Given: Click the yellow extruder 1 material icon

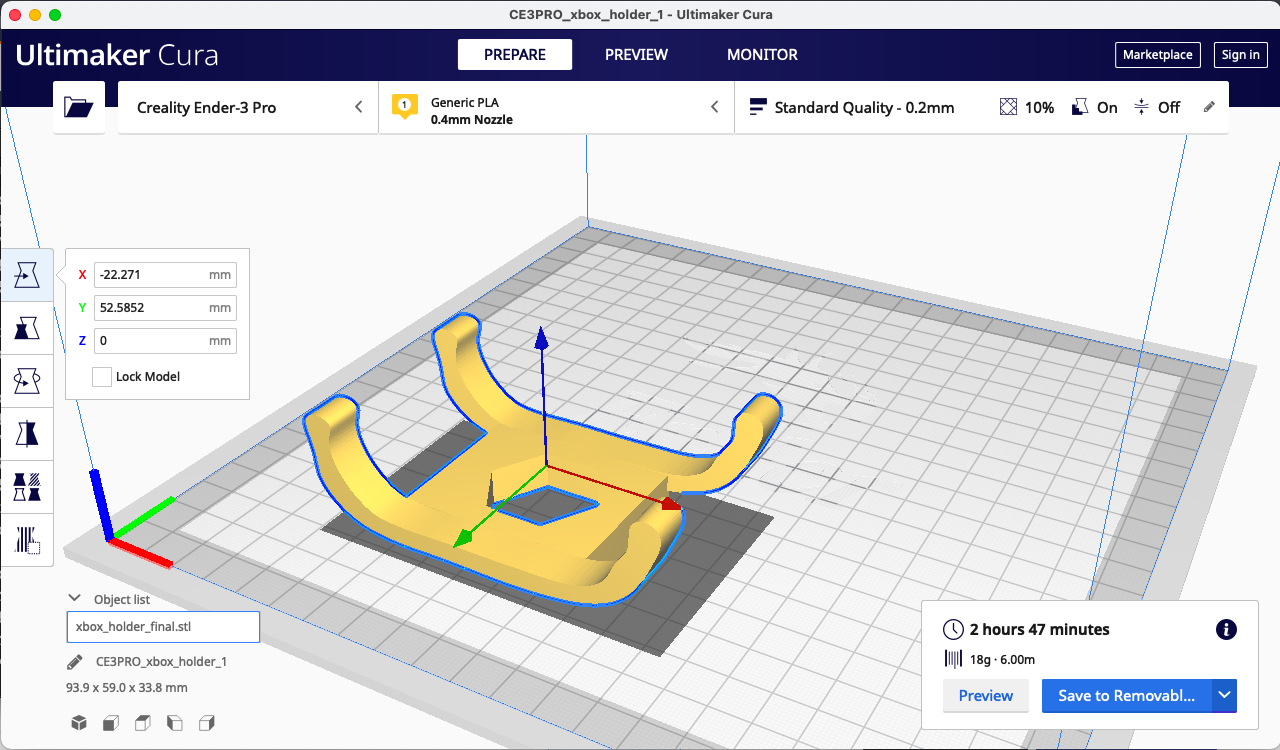Looking at the screenshot, I should (x=405, y=107).
